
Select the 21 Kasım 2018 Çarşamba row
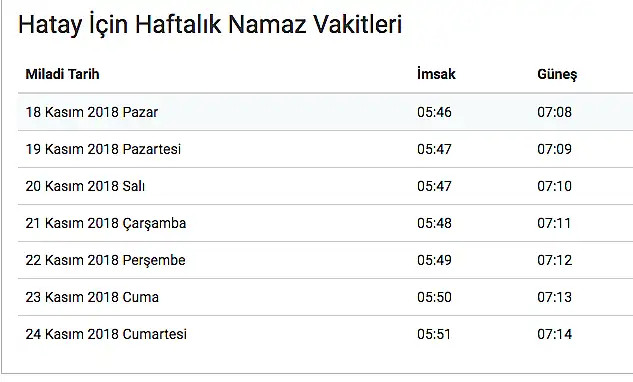coord(325,223)
